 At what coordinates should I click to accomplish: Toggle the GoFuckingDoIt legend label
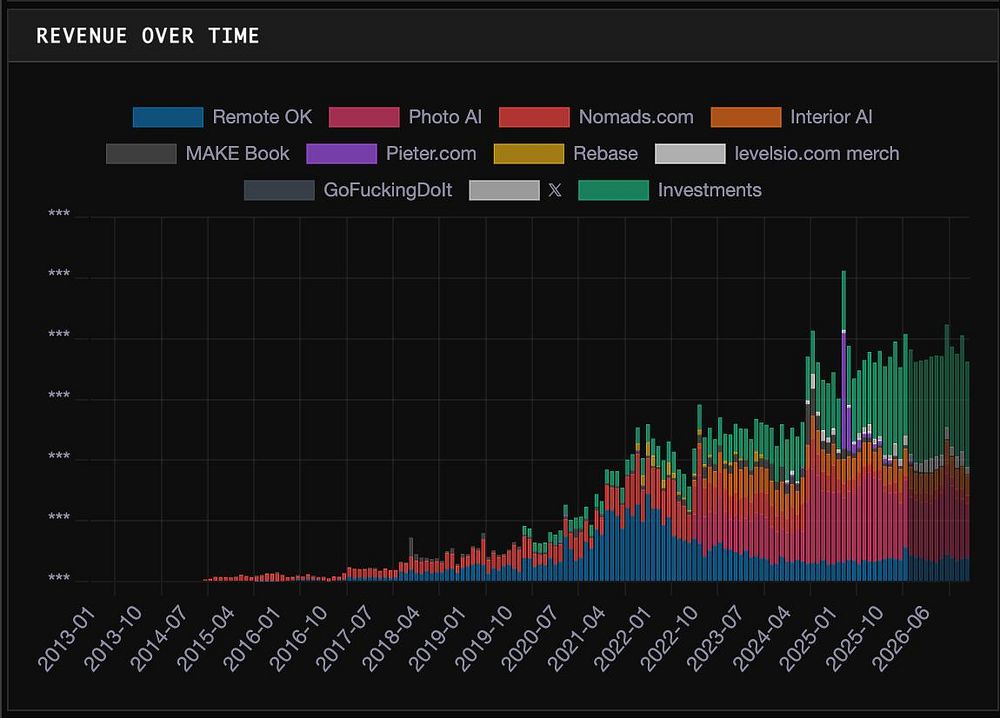tap(388, 190)
